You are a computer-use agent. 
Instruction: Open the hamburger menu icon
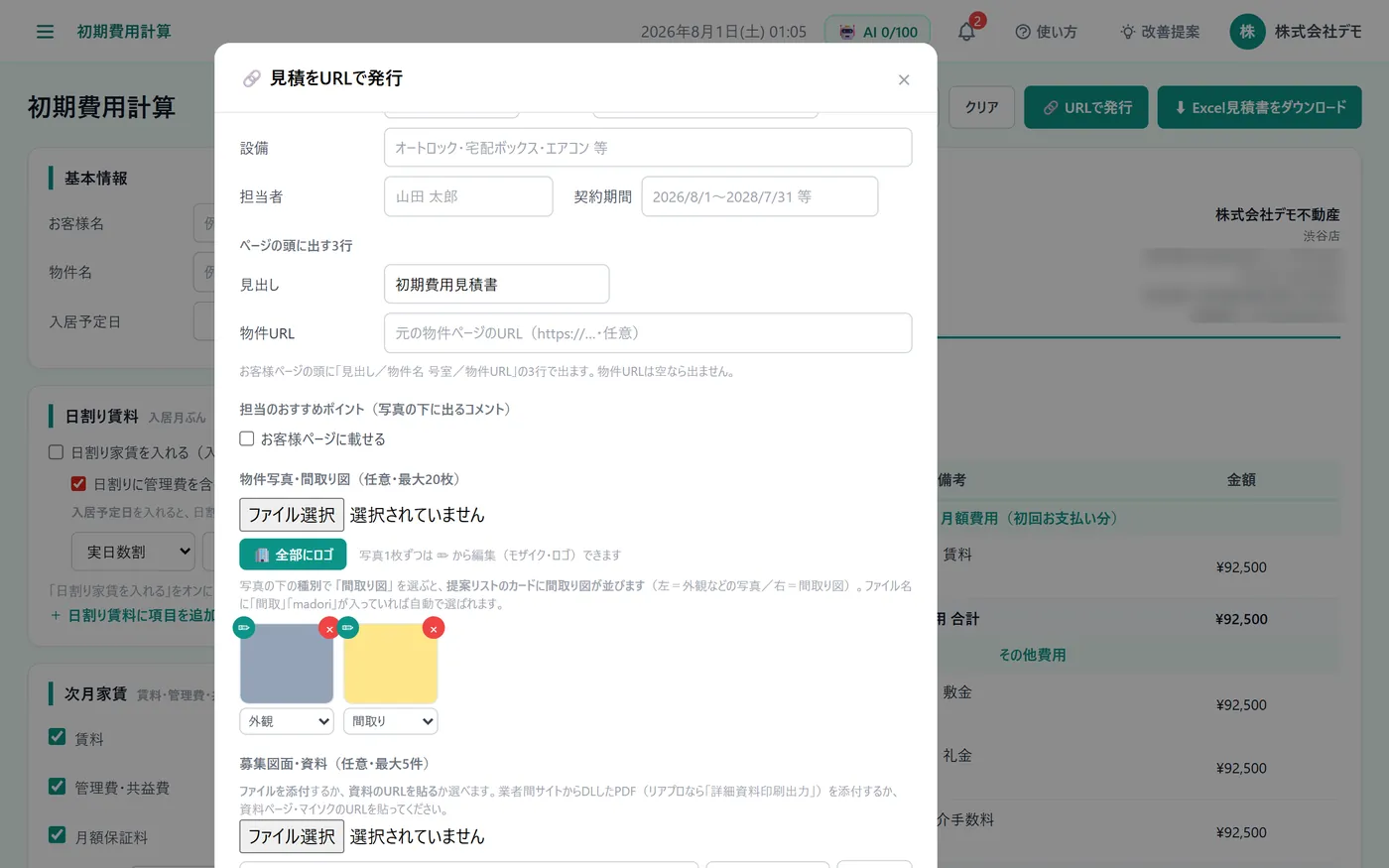click(45, 32)
